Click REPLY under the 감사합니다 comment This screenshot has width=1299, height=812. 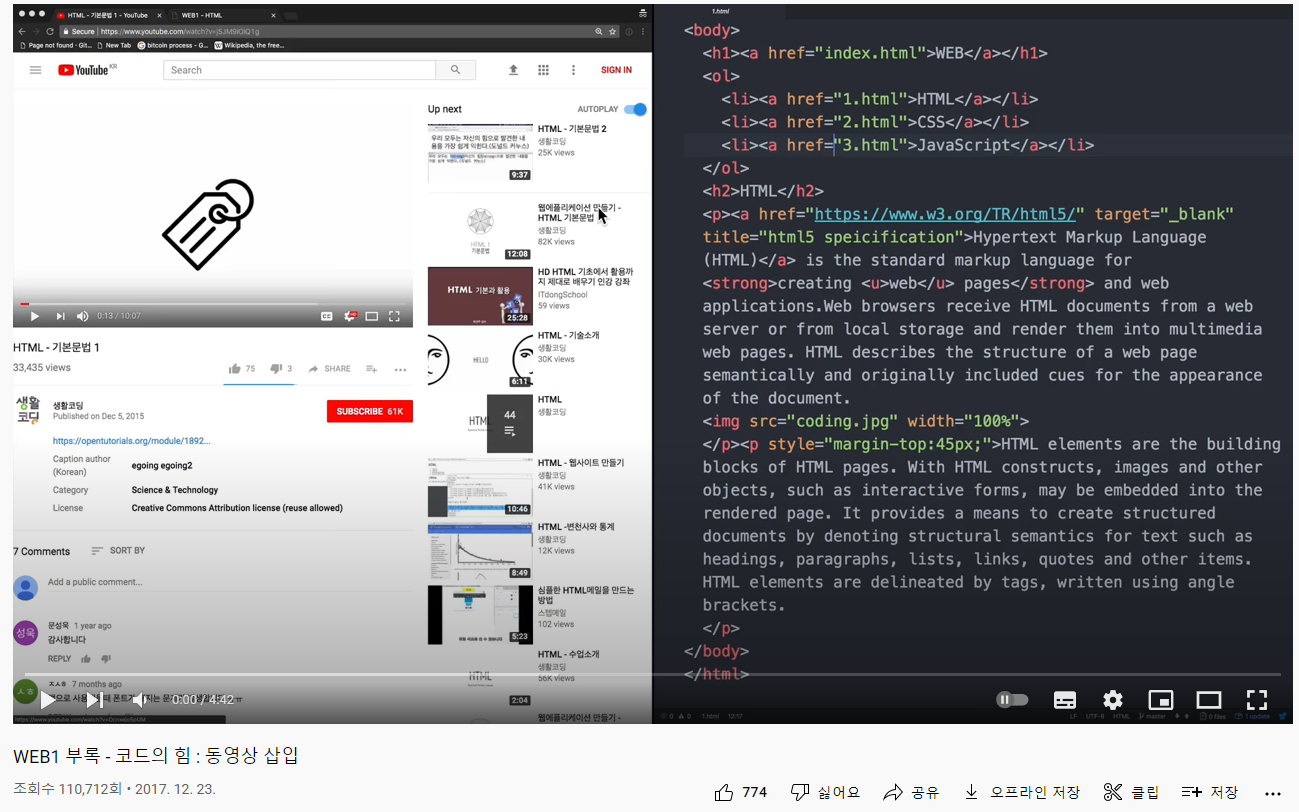pos(59,659)
